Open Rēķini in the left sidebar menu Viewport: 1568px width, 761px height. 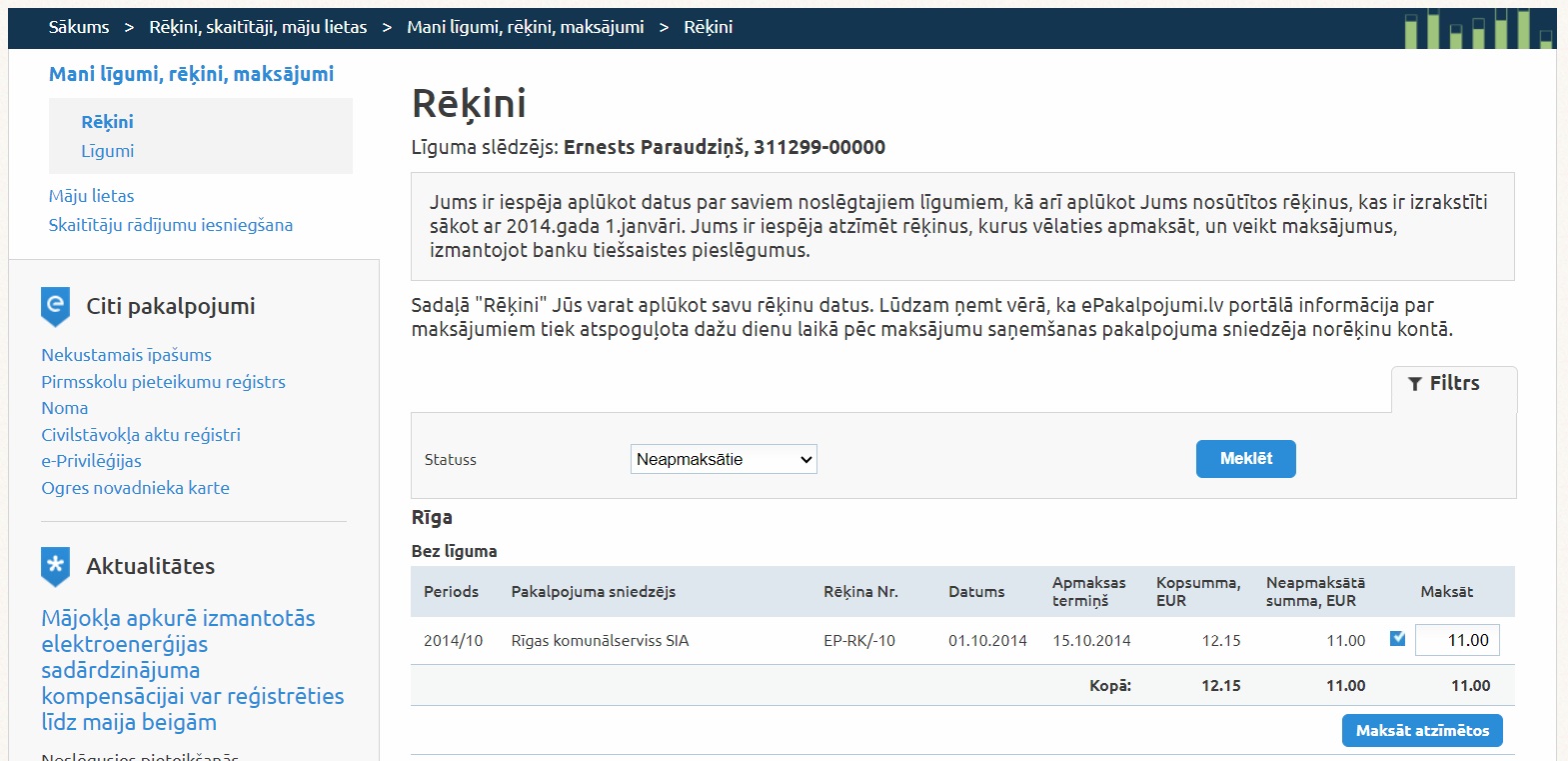click(x=107, y=122)
